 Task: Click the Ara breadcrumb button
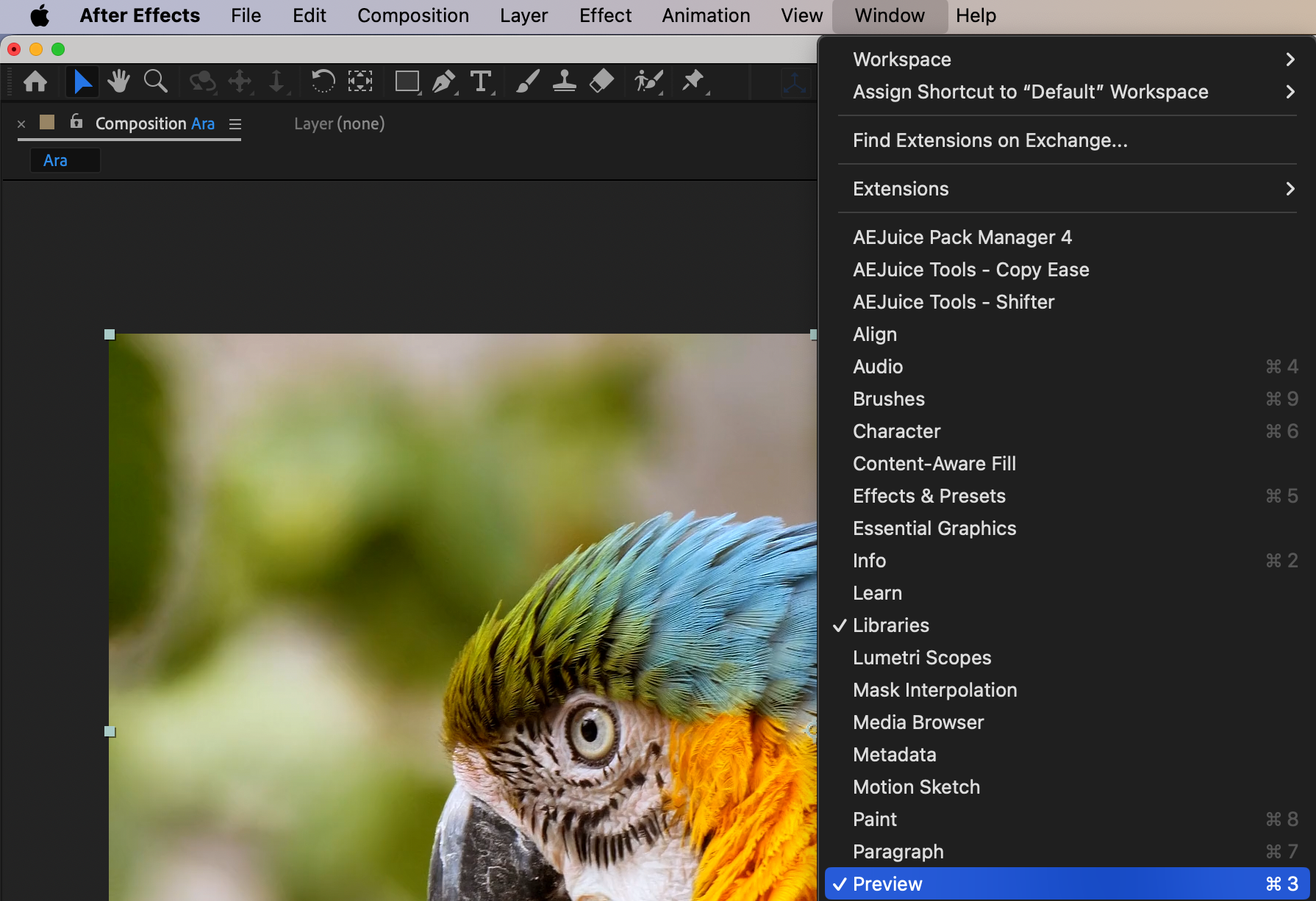[56, 160]
